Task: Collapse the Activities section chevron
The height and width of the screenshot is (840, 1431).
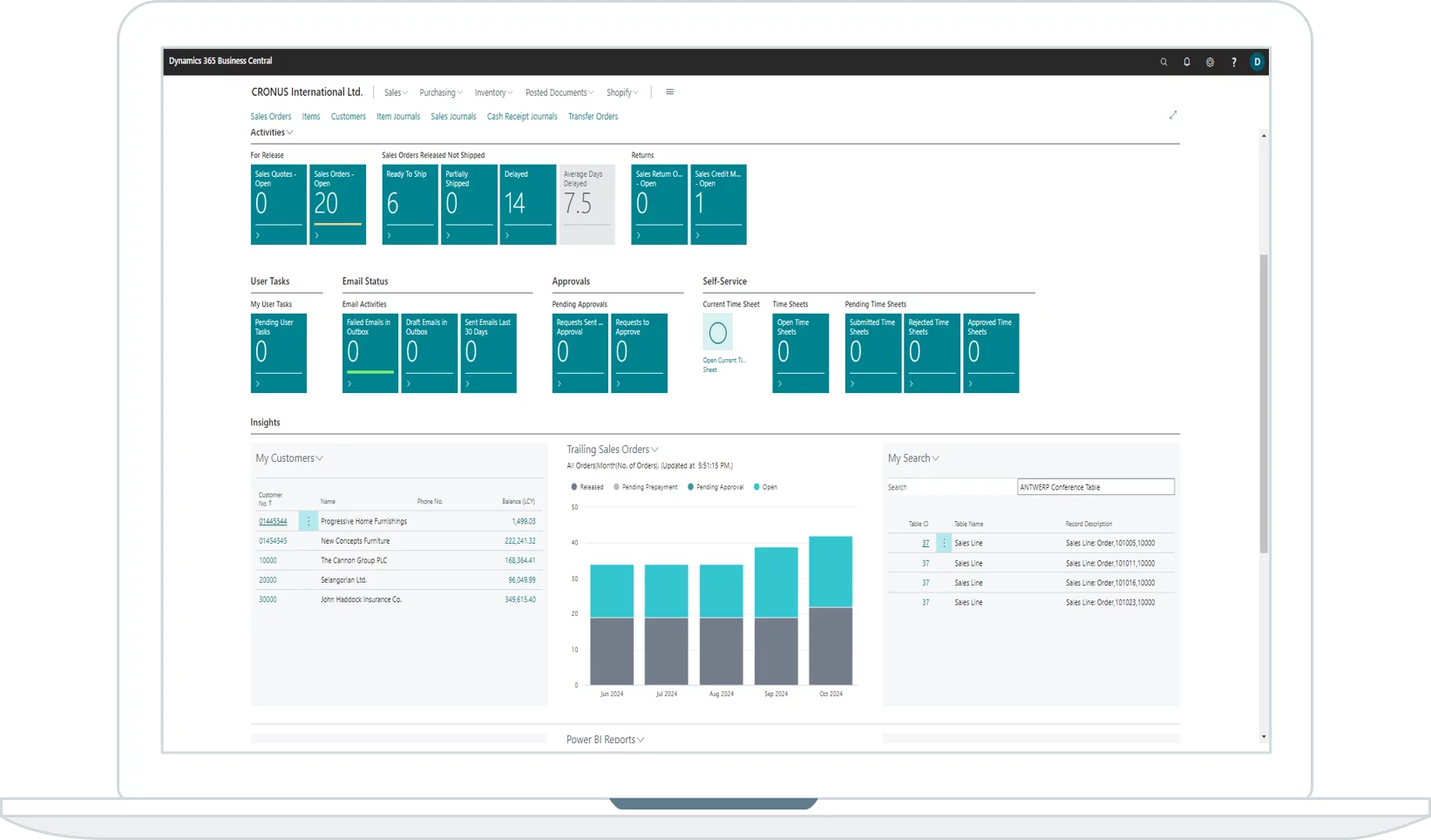Action: [289, 132]
